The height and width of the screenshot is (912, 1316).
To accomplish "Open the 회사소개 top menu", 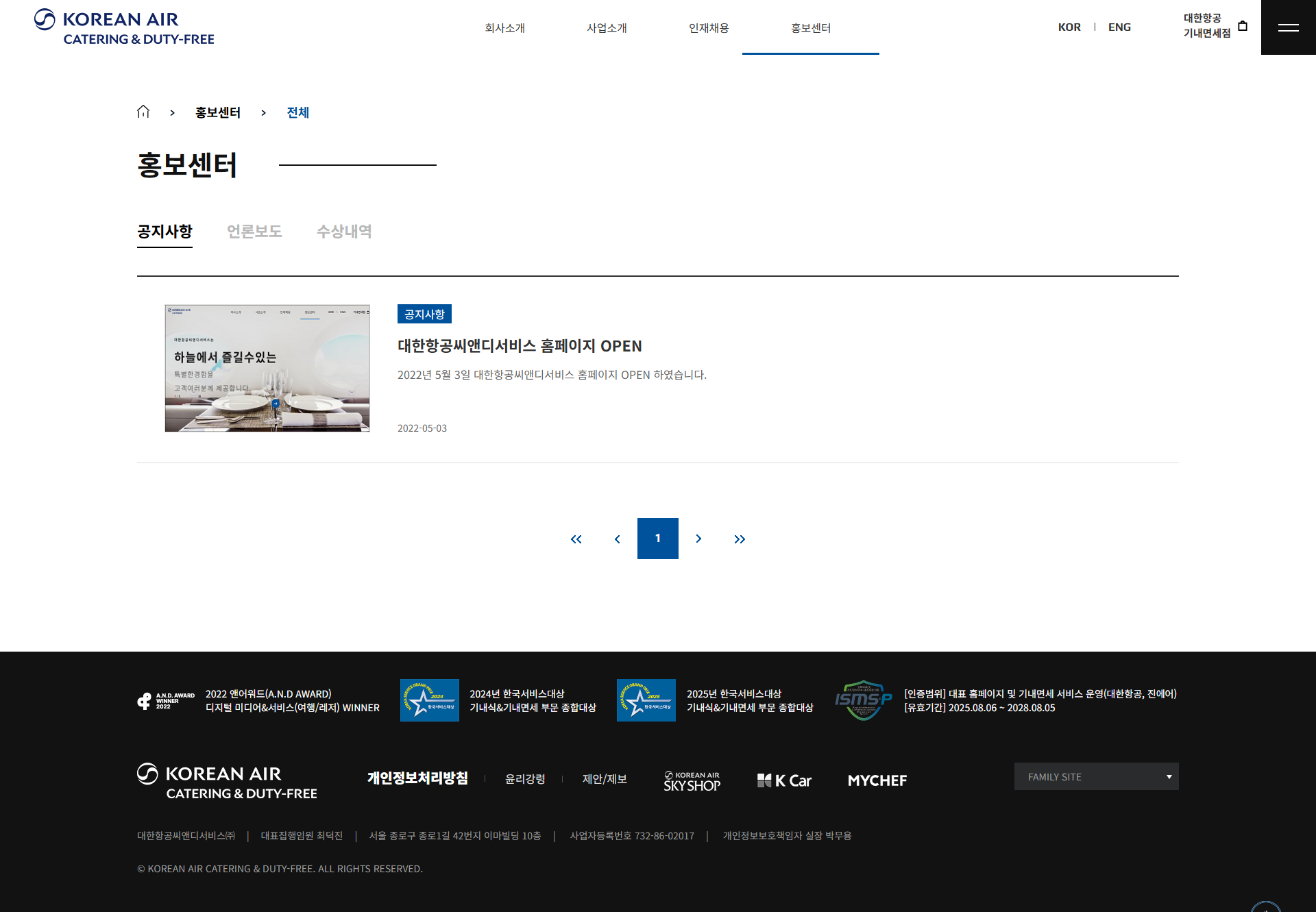I will (x=505, y=28).
